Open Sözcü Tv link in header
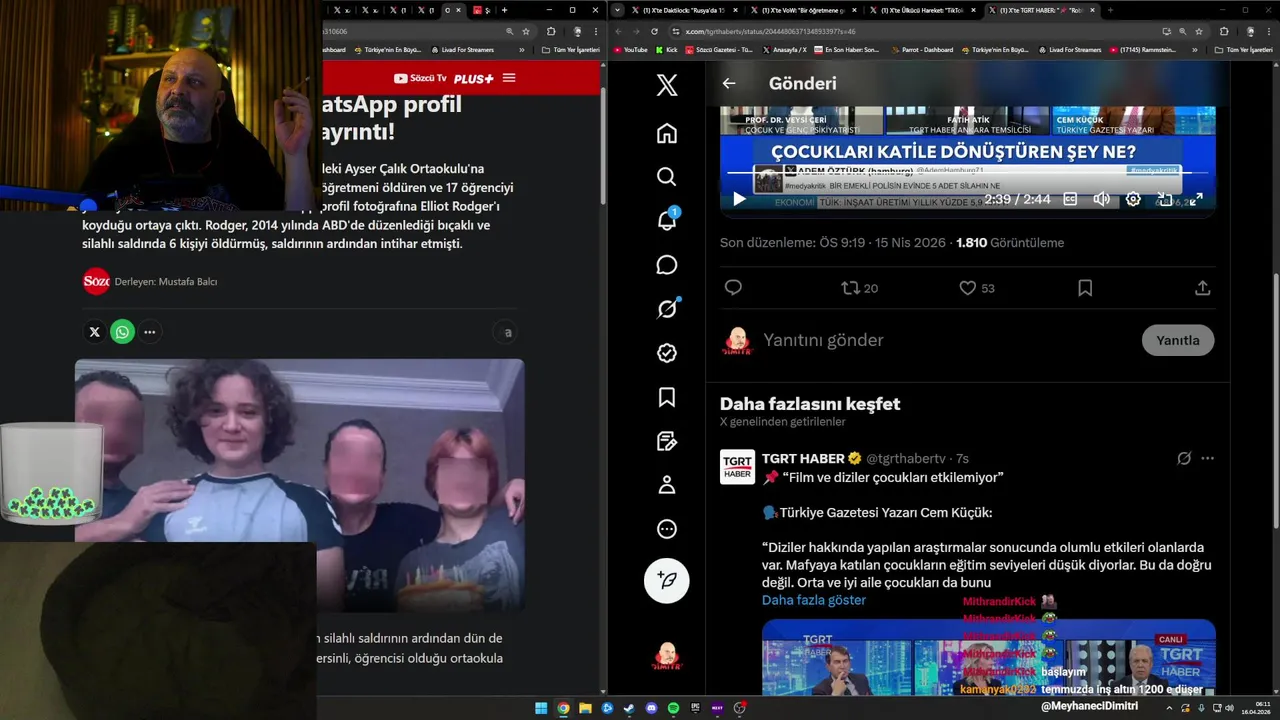This screenshot has height=720, width=1280. click(420, 78)
